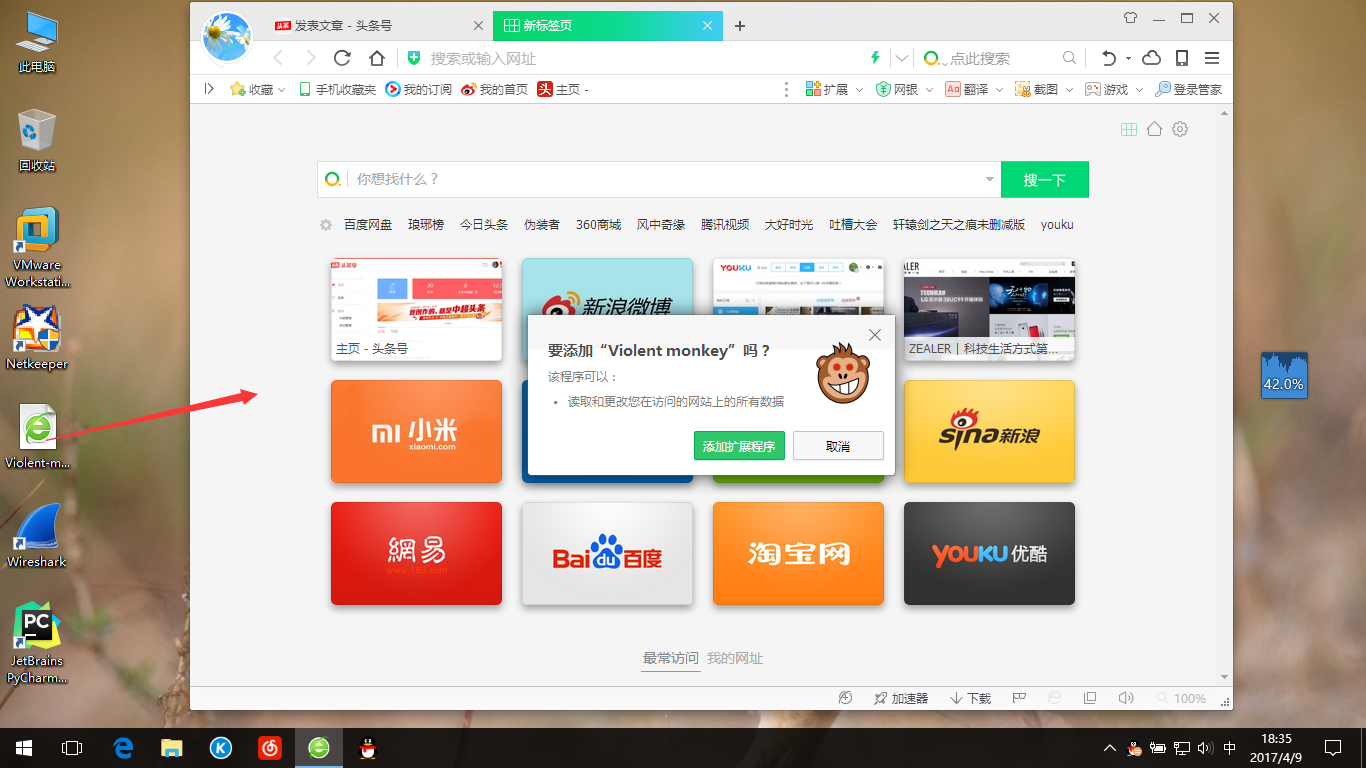Click the QQ penguin taskbar icon

click(x=367, y=748)
